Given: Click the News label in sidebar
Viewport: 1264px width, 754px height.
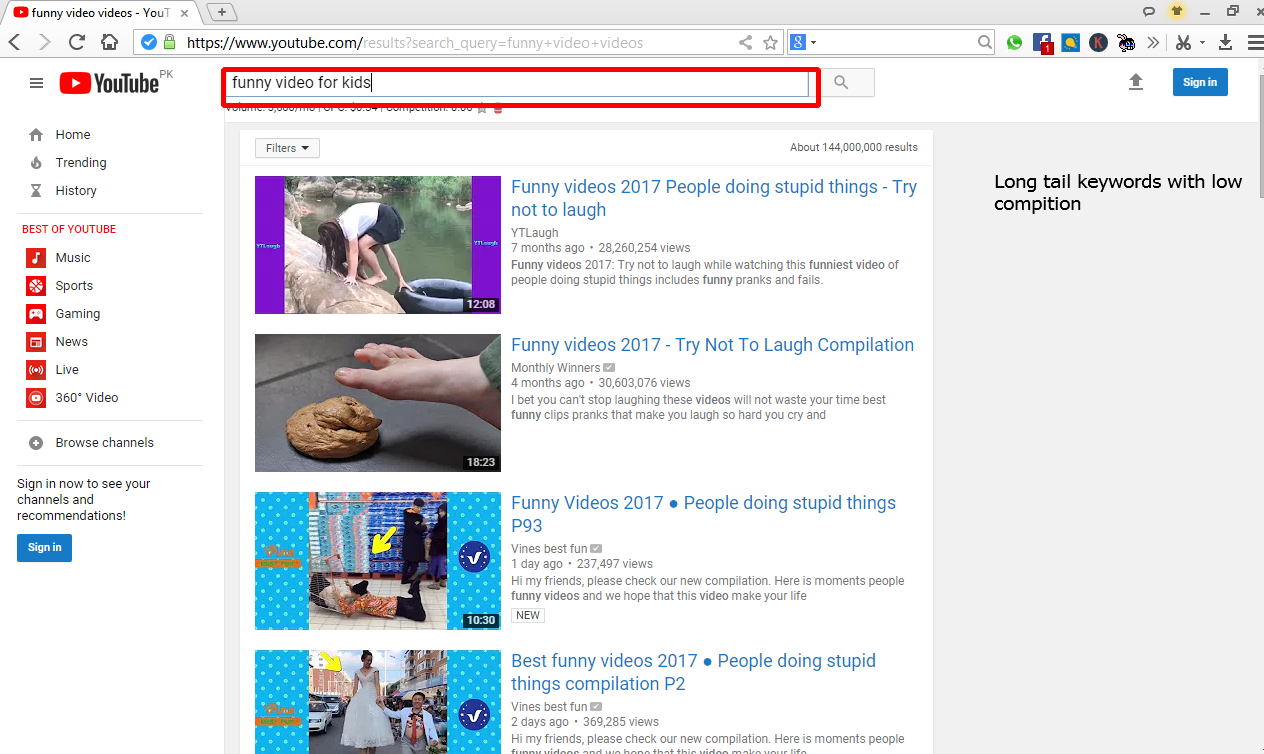Looking at the screenshot, I should click(72, 342).
